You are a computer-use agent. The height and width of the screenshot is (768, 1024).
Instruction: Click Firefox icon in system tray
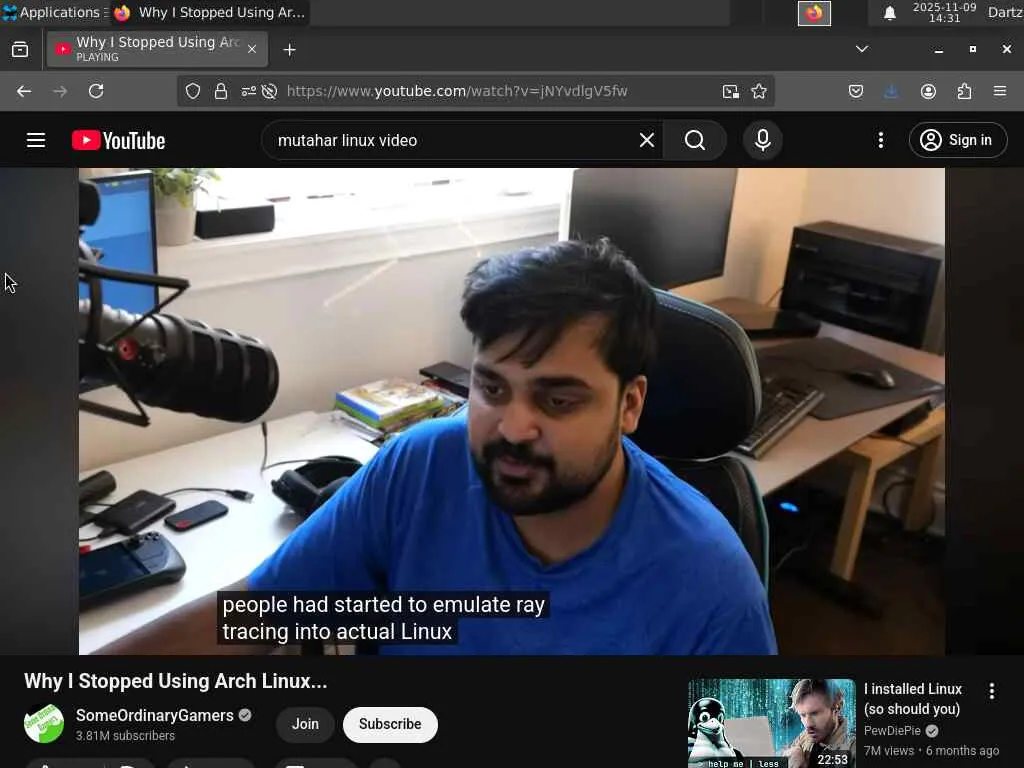pos(814,13)
